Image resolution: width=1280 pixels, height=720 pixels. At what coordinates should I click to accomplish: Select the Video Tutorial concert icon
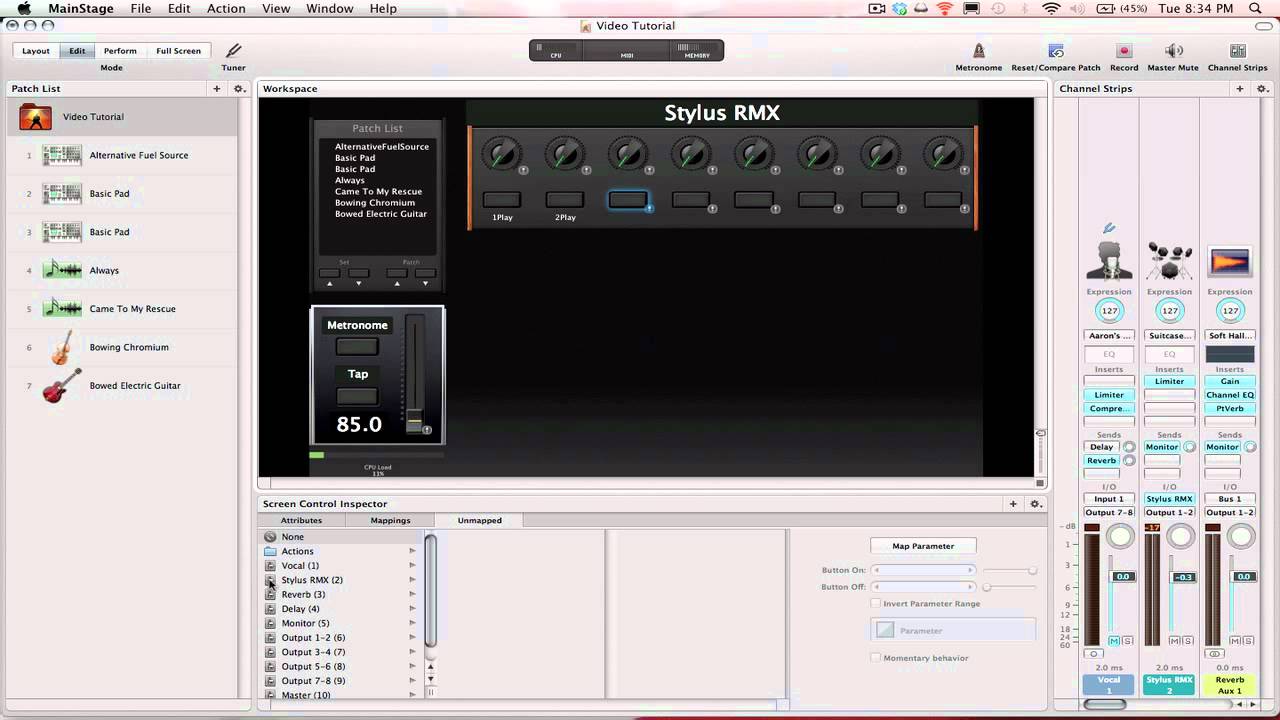pos(36,117)
